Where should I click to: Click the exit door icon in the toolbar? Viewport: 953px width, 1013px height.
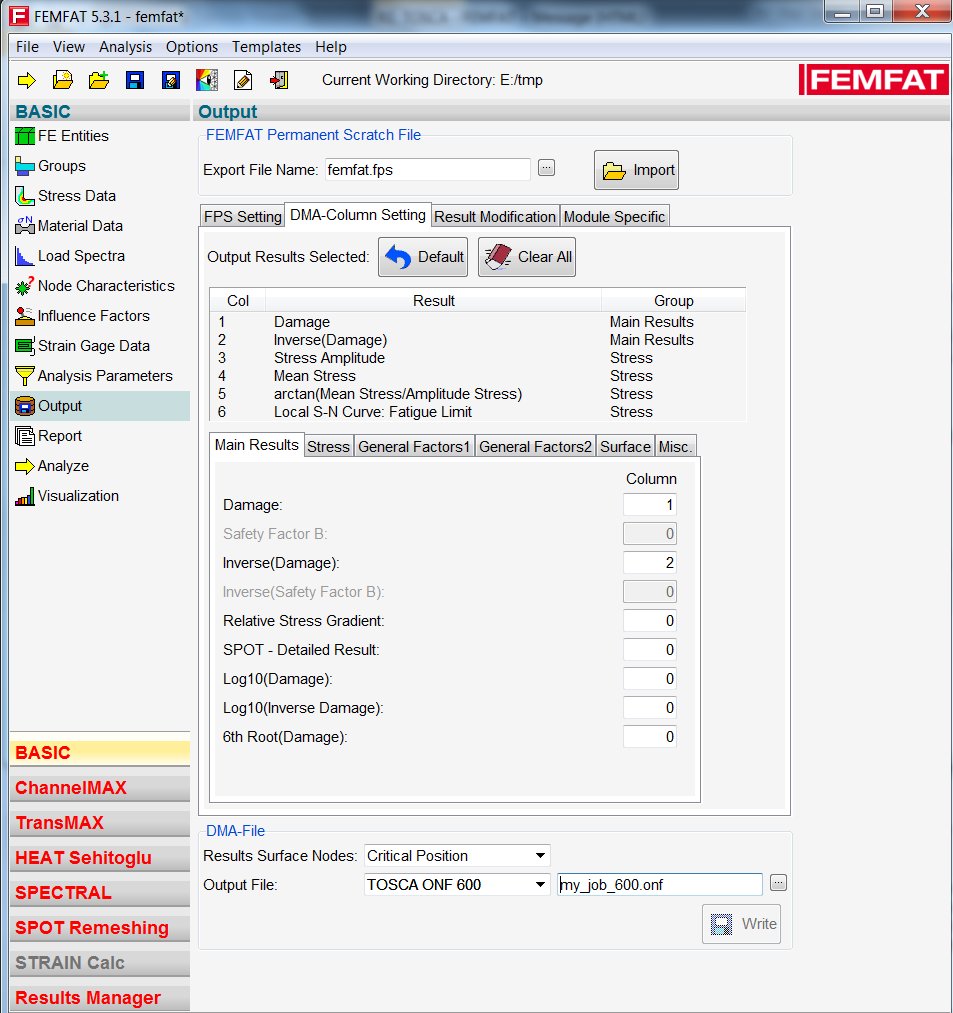coord(279,80)
